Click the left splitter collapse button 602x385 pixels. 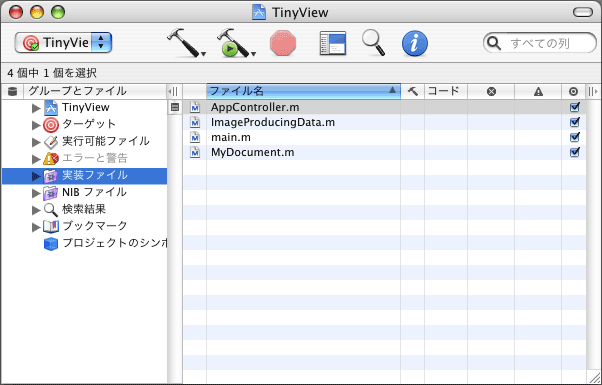tap(173, 91)
